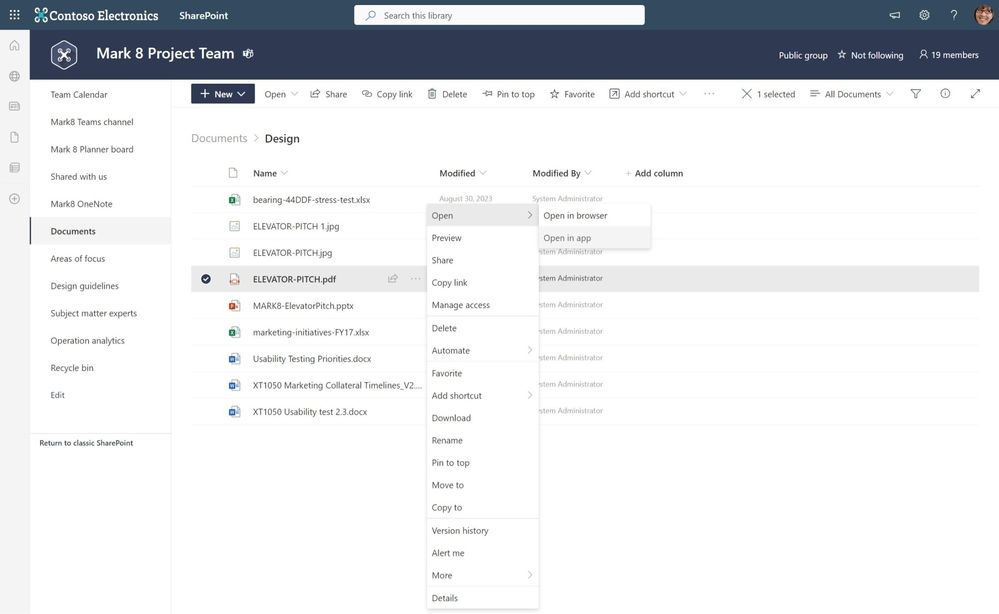Open the Name column sort dropdown
The width and height of the screenshot is (999, 614).
284,173
